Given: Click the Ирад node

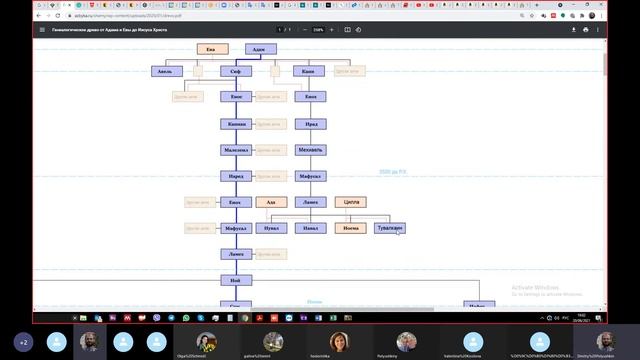Looking at the screenshot, I should click(x=311, y=124).
